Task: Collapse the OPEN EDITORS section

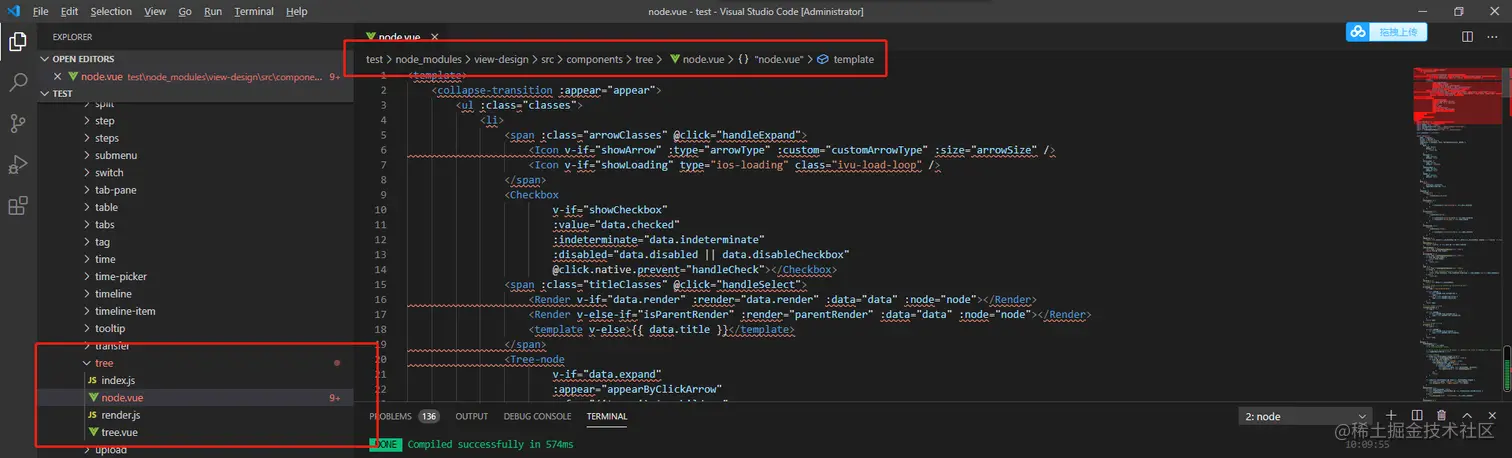Action: 196,59
